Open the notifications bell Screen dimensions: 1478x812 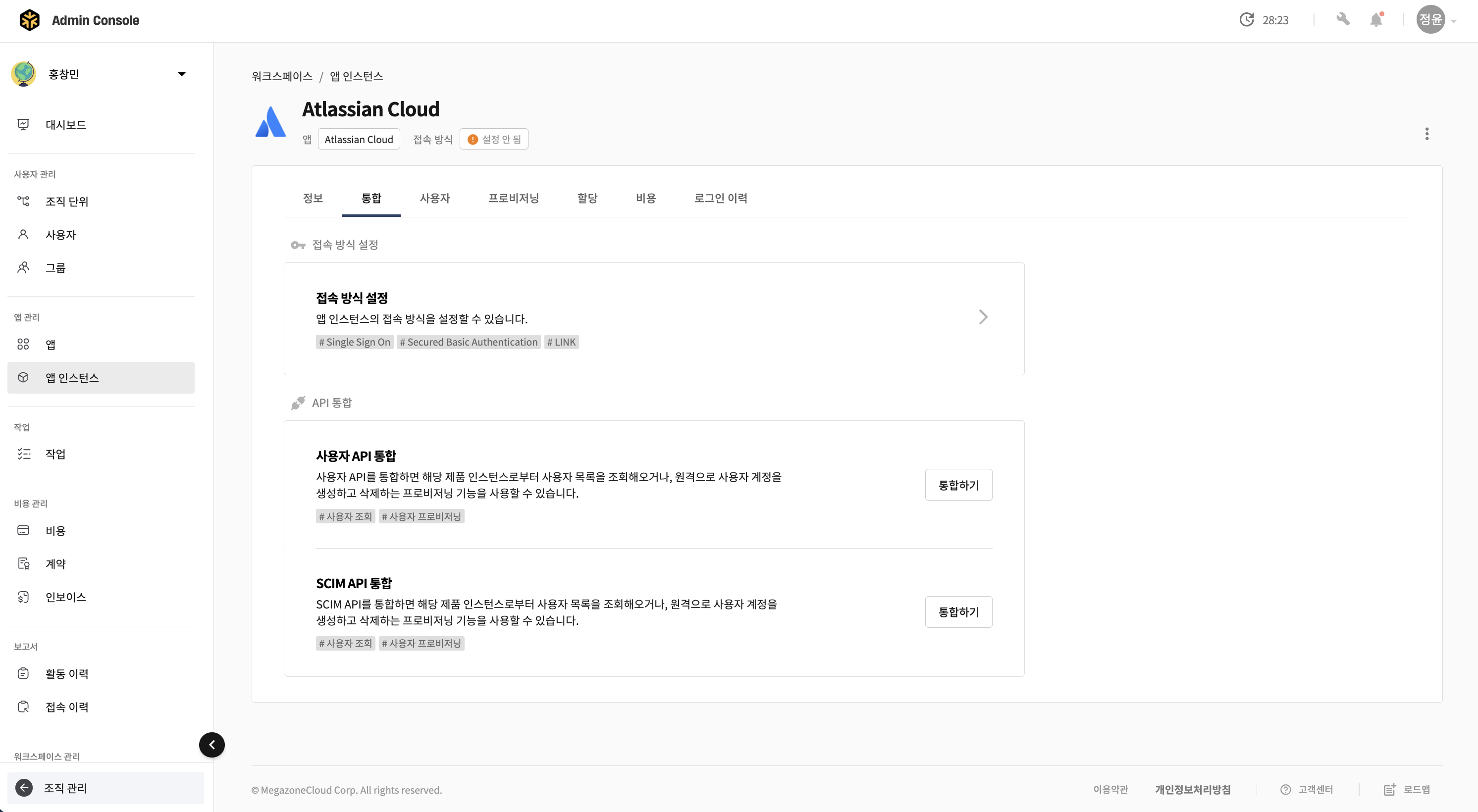tap(1376, 19)
